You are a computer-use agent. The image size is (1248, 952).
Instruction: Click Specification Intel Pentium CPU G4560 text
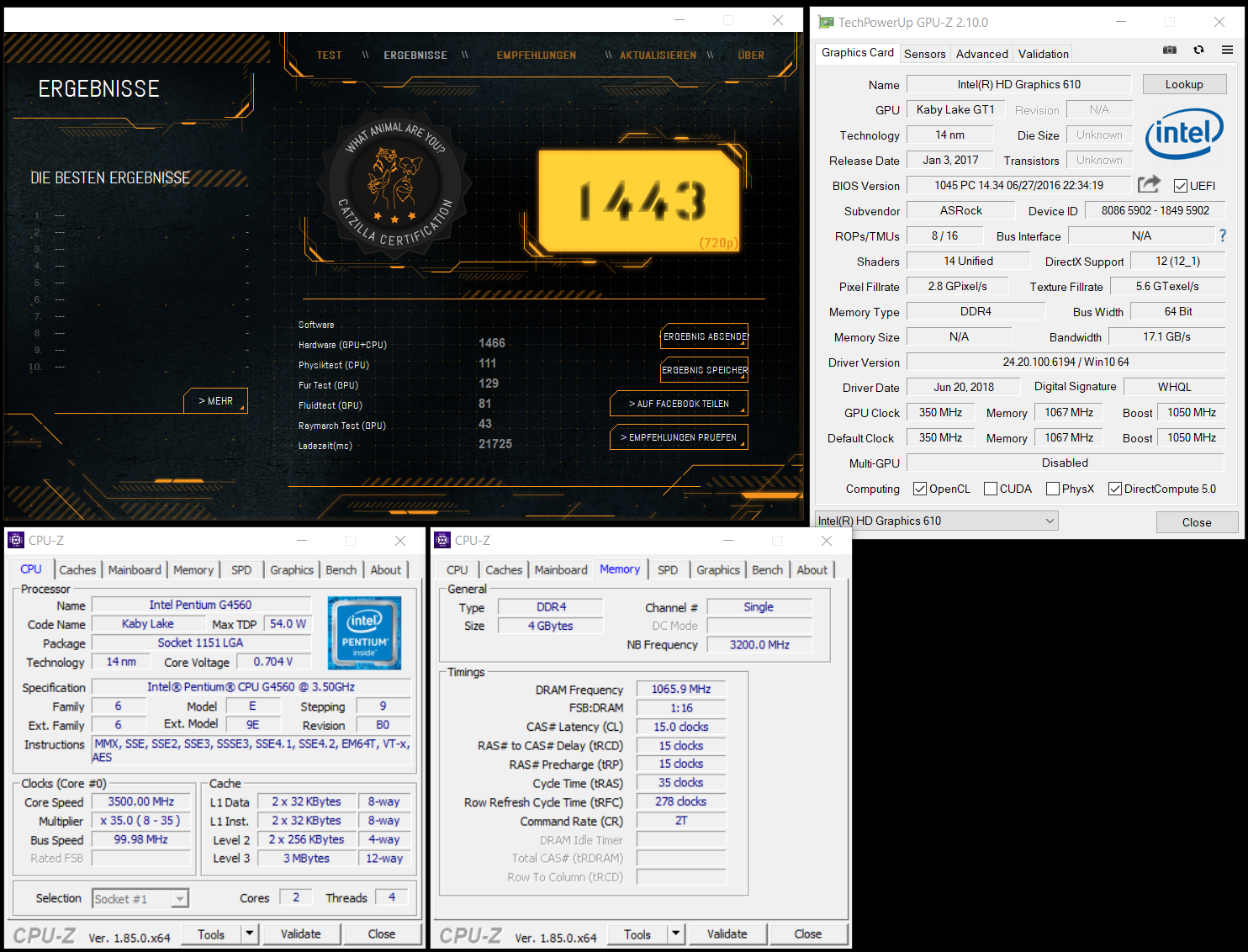click(251, 686)
